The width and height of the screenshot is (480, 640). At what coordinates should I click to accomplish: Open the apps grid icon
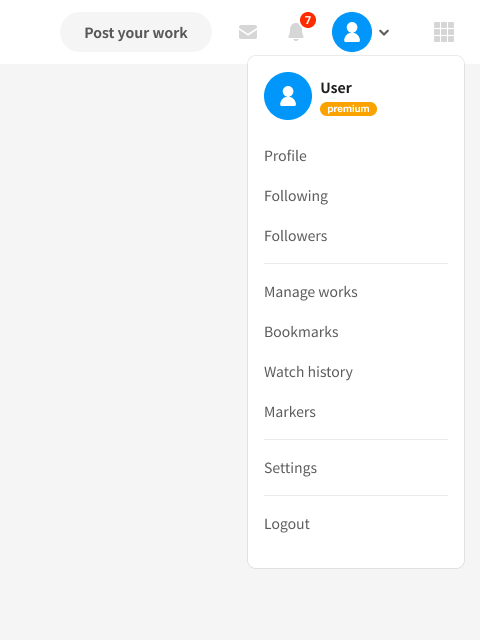pyautogui.click(x=444, y=32)
